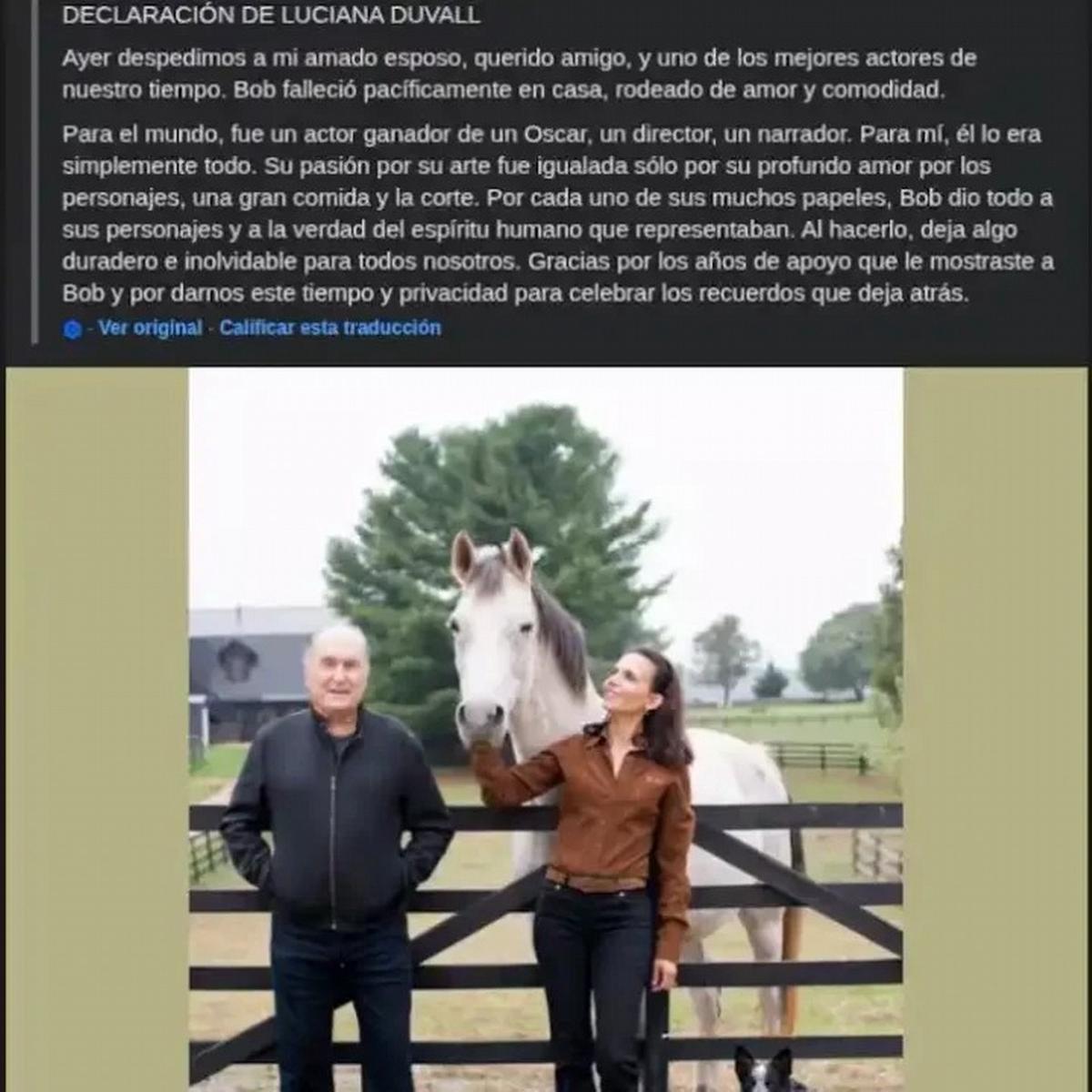Click the paragraph starting "Para el mundo"
Image resolution: width=1092 pixels, height=1092 pixels.
point(558,214)
